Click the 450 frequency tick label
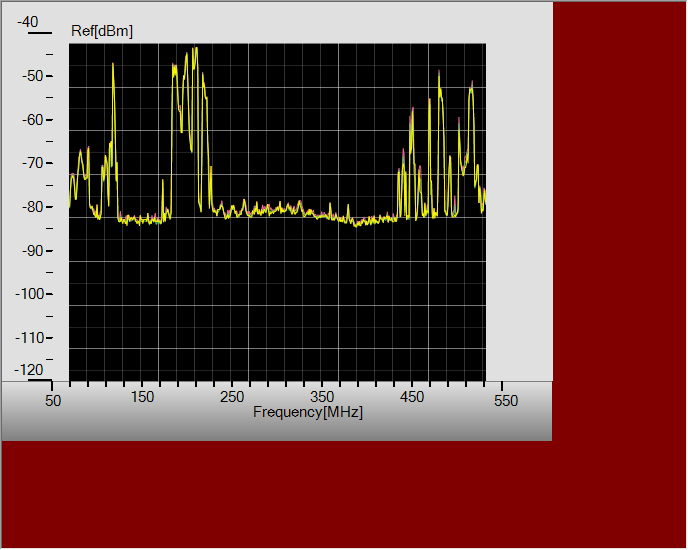Screen dimensions: 688x550 (412, 397)
